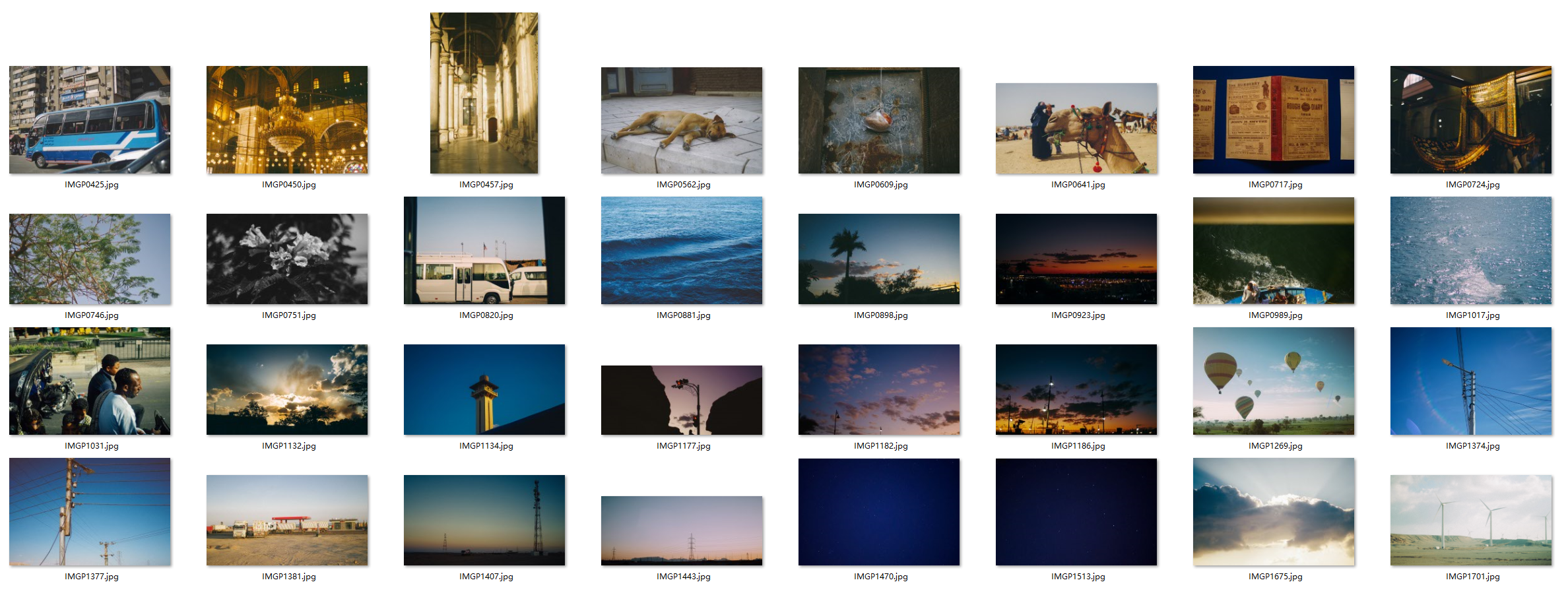This screenshot has height=607, width=1568.
Task: Select the IMGP0641.jpg camel thumbnail
Action: click(1076, 128)
